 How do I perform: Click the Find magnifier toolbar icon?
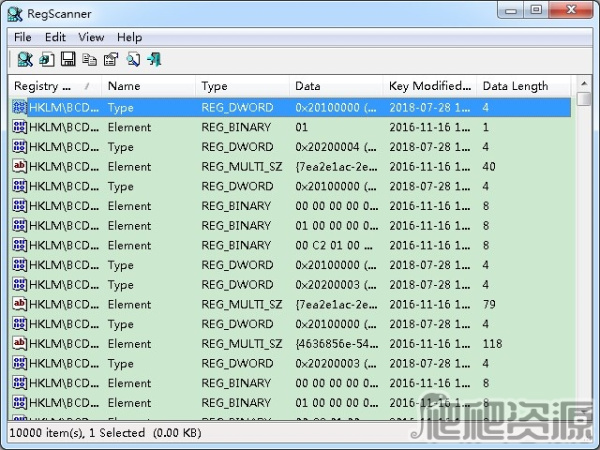coord(133,60)
